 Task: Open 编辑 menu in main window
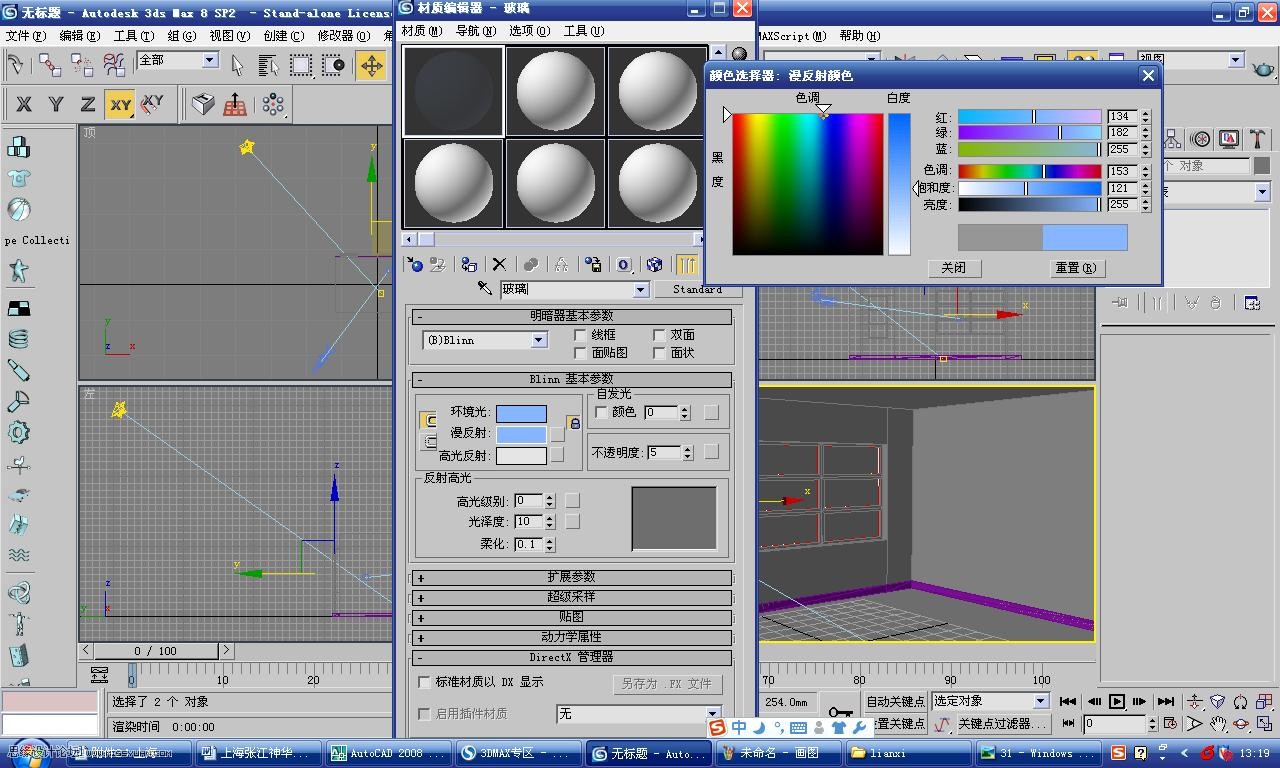79,35
